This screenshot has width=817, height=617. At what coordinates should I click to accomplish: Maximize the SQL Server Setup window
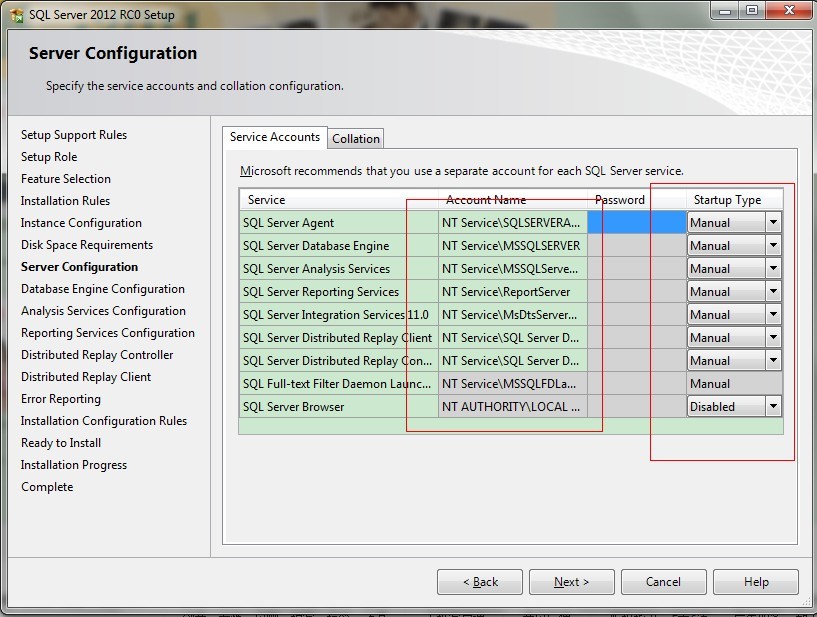coord(752,10)
